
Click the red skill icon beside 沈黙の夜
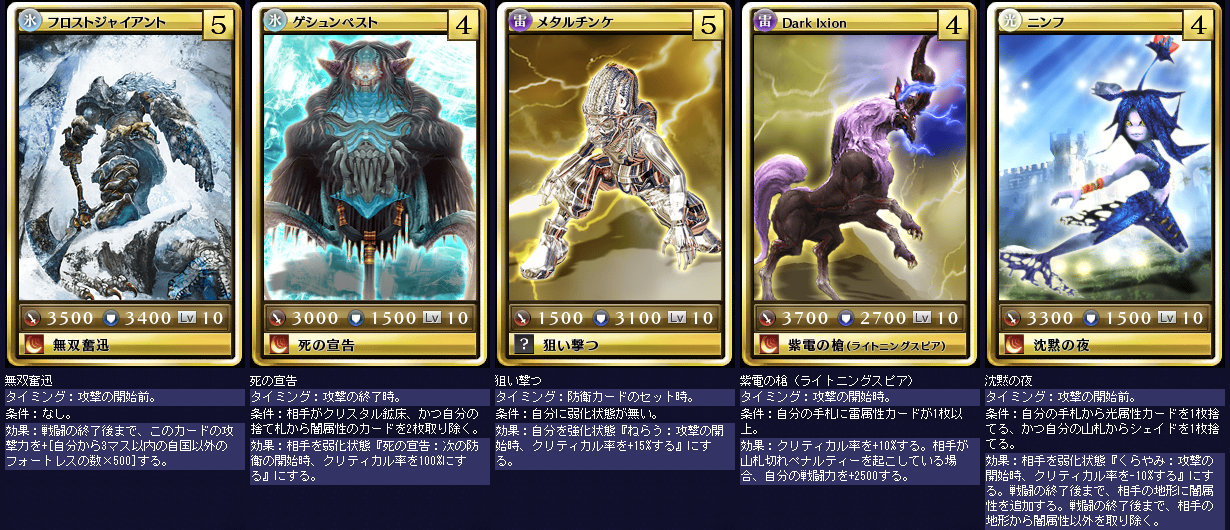click(x=1014, y=344)
